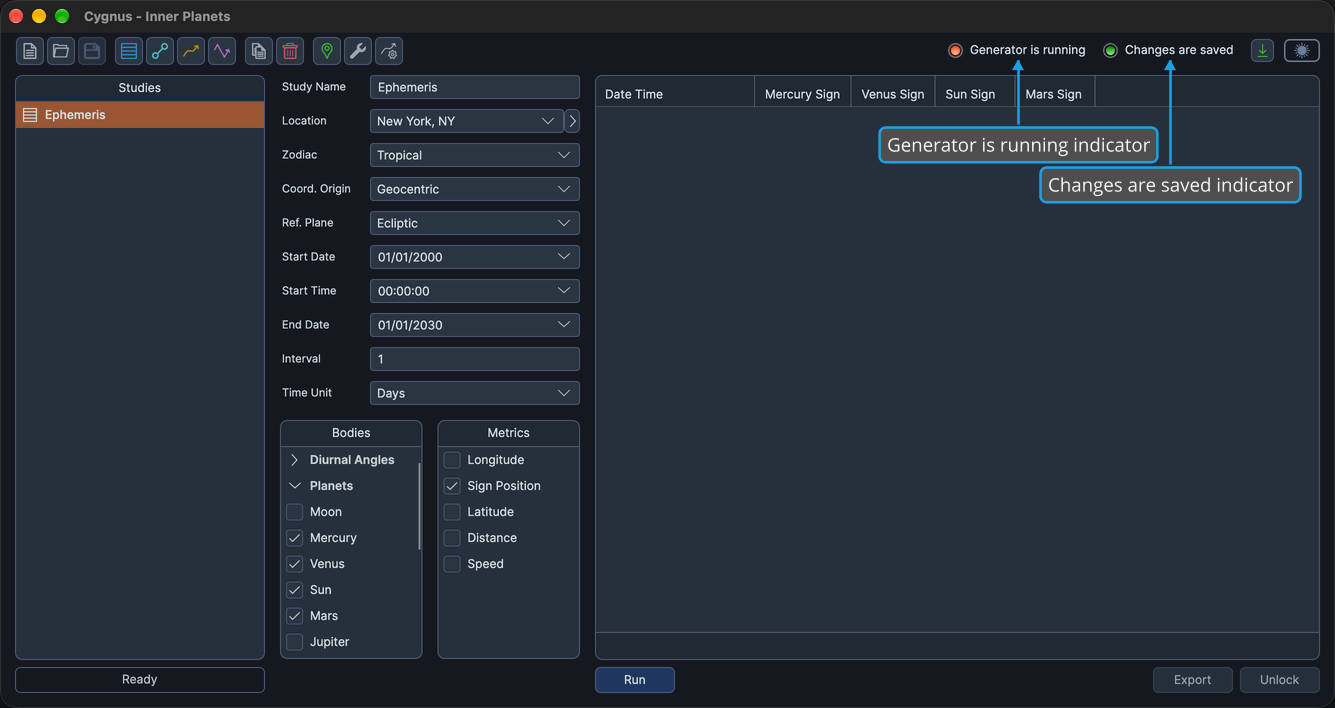Click the list icon beside Ephemeris study

click(30, 115)
